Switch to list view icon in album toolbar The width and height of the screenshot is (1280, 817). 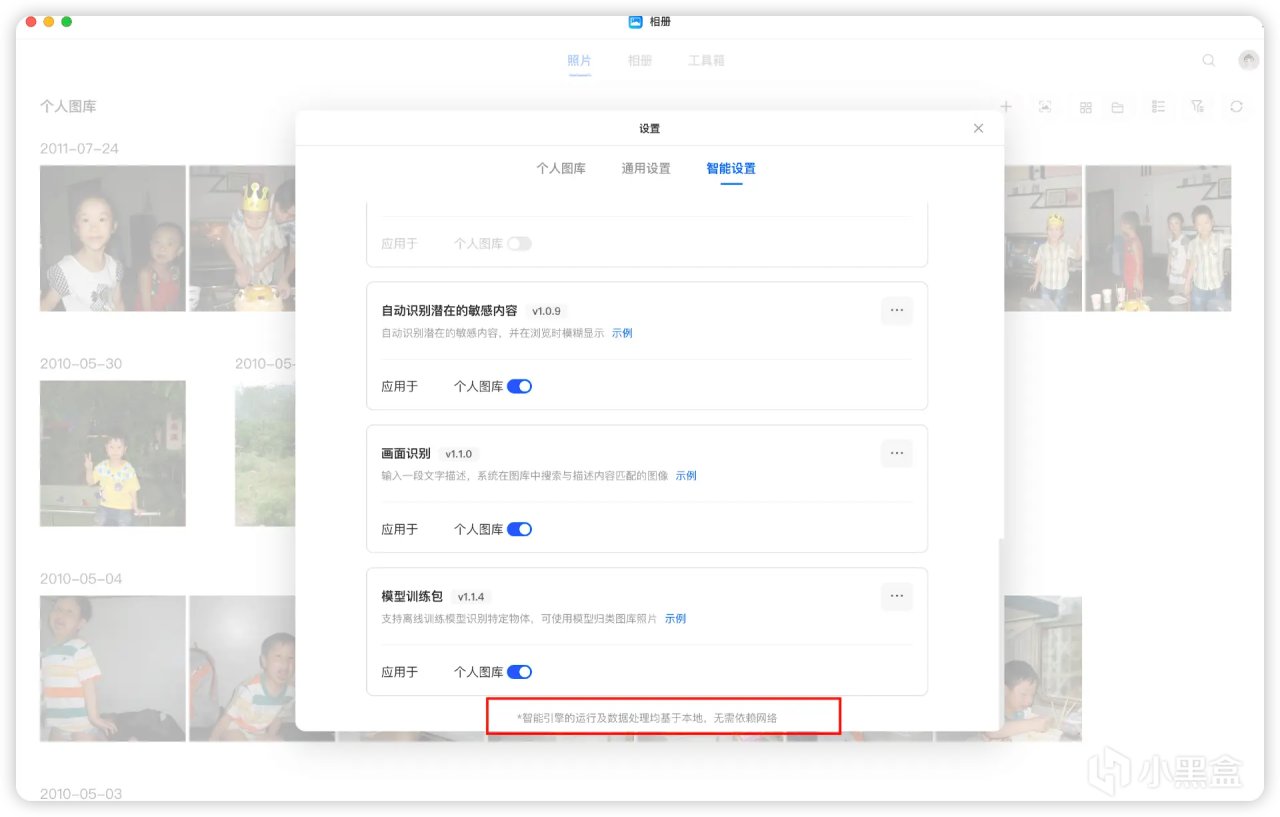[1158, 107]
